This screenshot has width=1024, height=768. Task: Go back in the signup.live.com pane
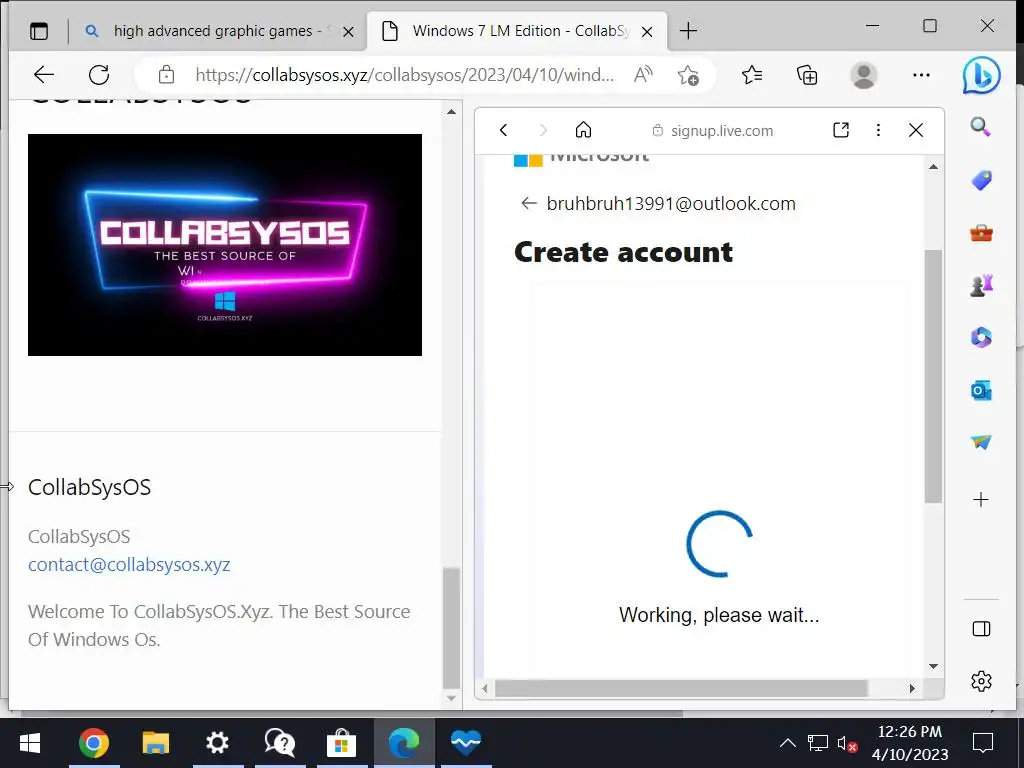click(x=504, y=130)
